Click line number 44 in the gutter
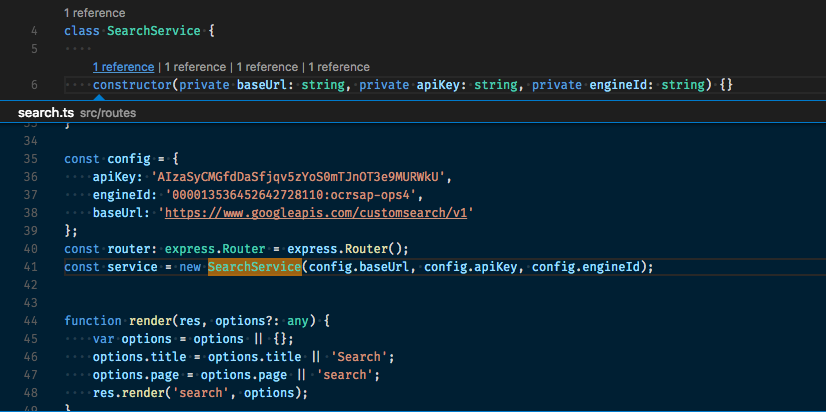The height and width of the screenshot is (412, 826). [x=30, y=321]
